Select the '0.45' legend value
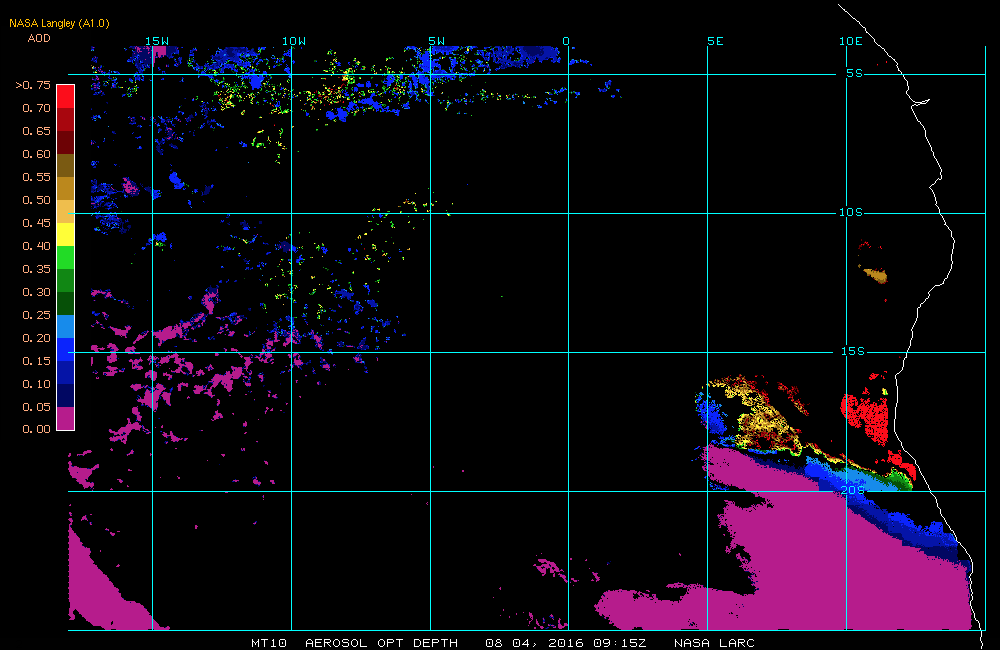The image size is (1000, 650). 36,223
